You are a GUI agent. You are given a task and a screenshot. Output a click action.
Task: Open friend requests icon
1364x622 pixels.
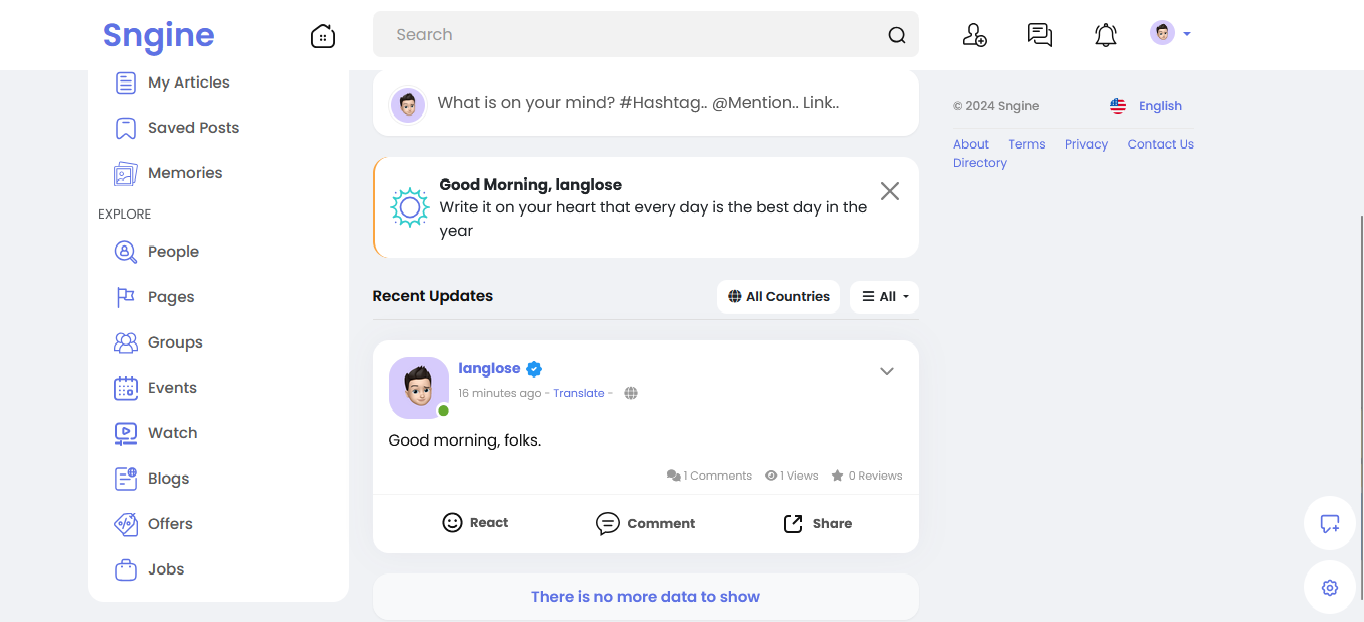click(x=974, y=35)
